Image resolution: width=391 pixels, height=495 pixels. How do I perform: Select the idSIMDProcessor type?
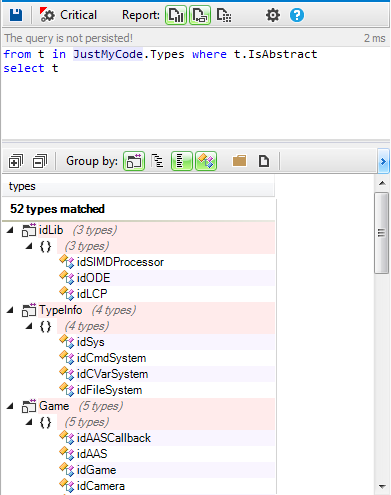120,262
